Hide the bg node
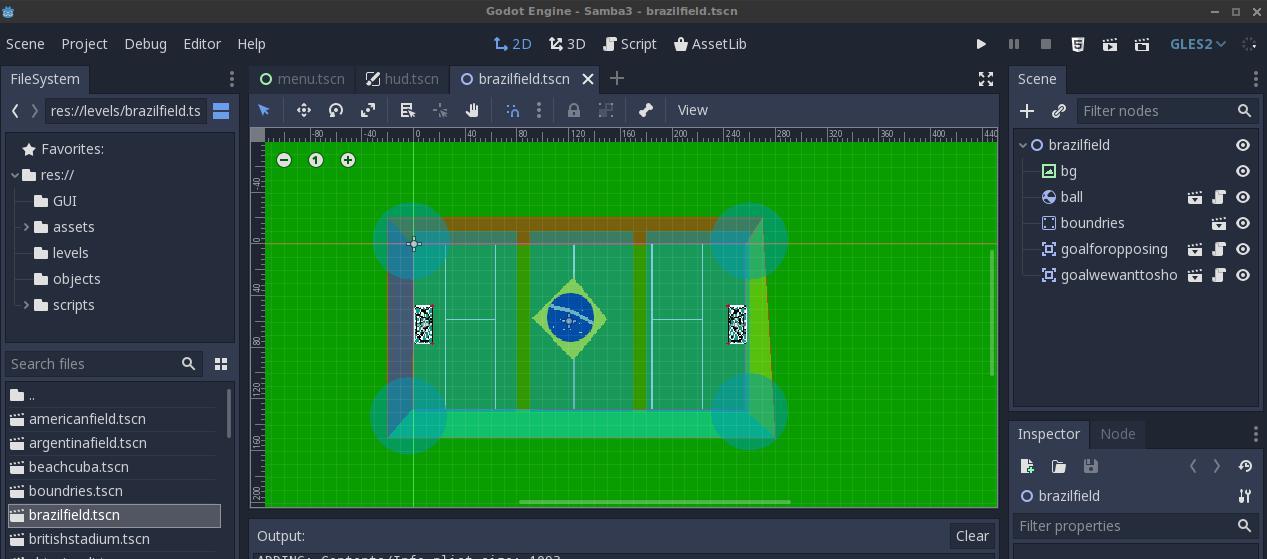1267x559 pixels. (x=1243, y=171)
